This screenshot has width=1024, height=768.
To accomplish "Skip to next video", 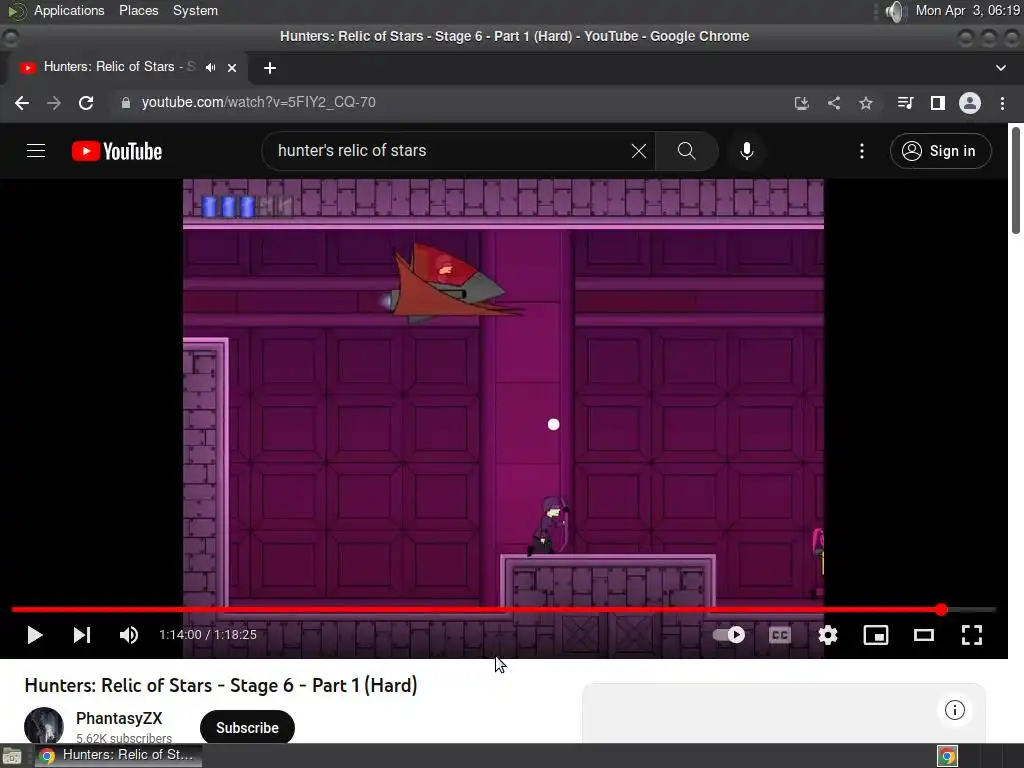I will point(82,635).
